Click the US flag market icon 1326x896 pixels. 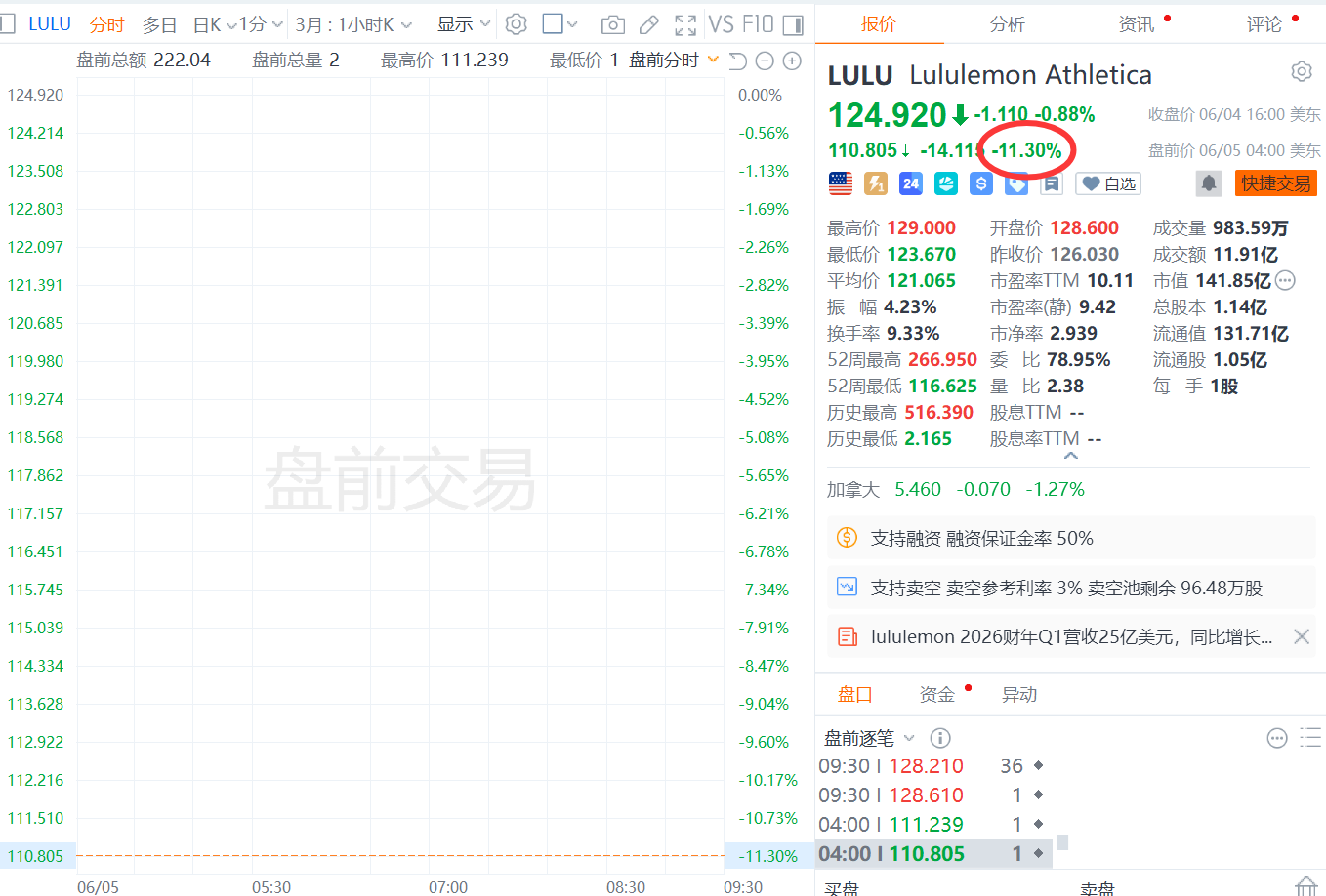(840, 183)
